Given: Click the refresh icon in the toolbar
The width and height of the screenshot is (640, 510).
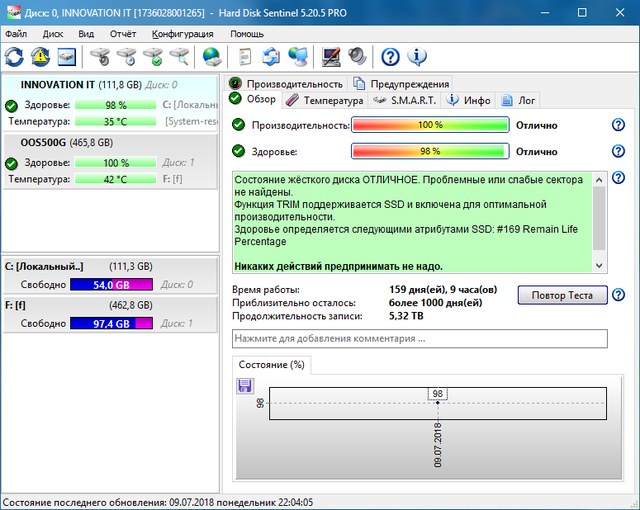Looking at the screenshot, I should click(x=15, y=56).
